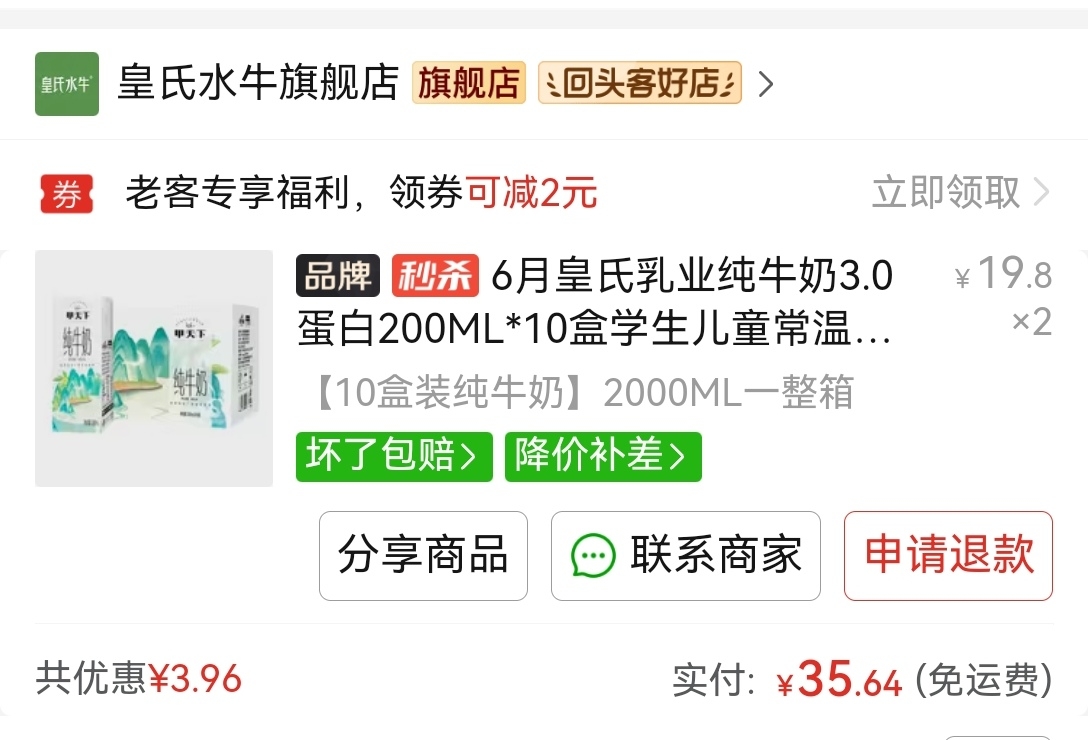Viewport: 1088px width, 740px height.
Task: Open the 降价补差 price protection tag
Action: coord(603,457)
